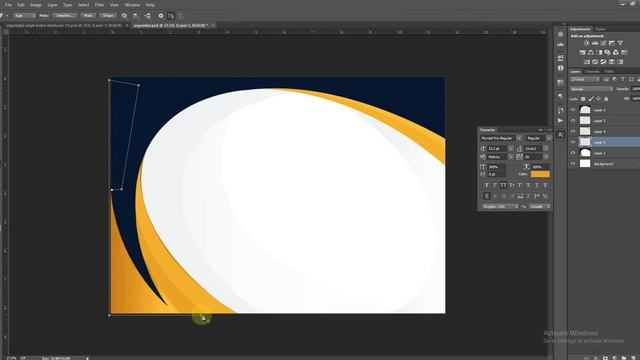640x360 pixels.
Task: Open the Metrics kerning dropdown arrow
Action: (511, 157)
